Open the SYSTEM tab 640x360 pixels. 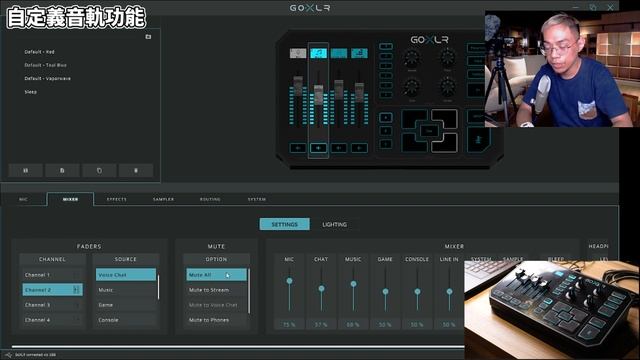point(257,199)
